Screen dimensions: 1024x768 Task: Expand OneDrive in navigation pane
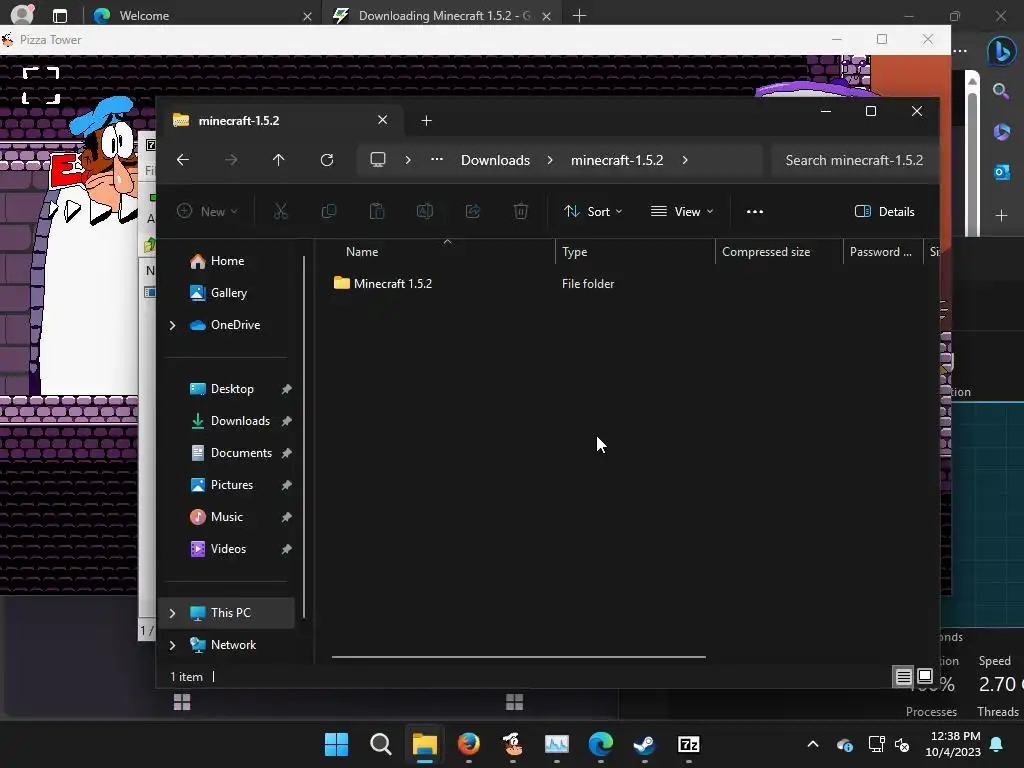[172, 325]
